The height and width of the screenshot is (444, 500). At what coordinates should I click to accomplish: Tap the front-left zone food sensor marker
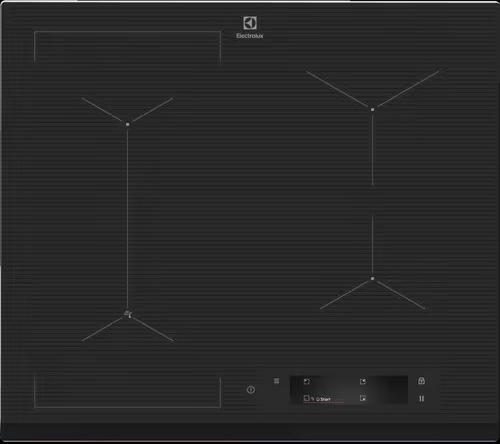pos(128,314)
